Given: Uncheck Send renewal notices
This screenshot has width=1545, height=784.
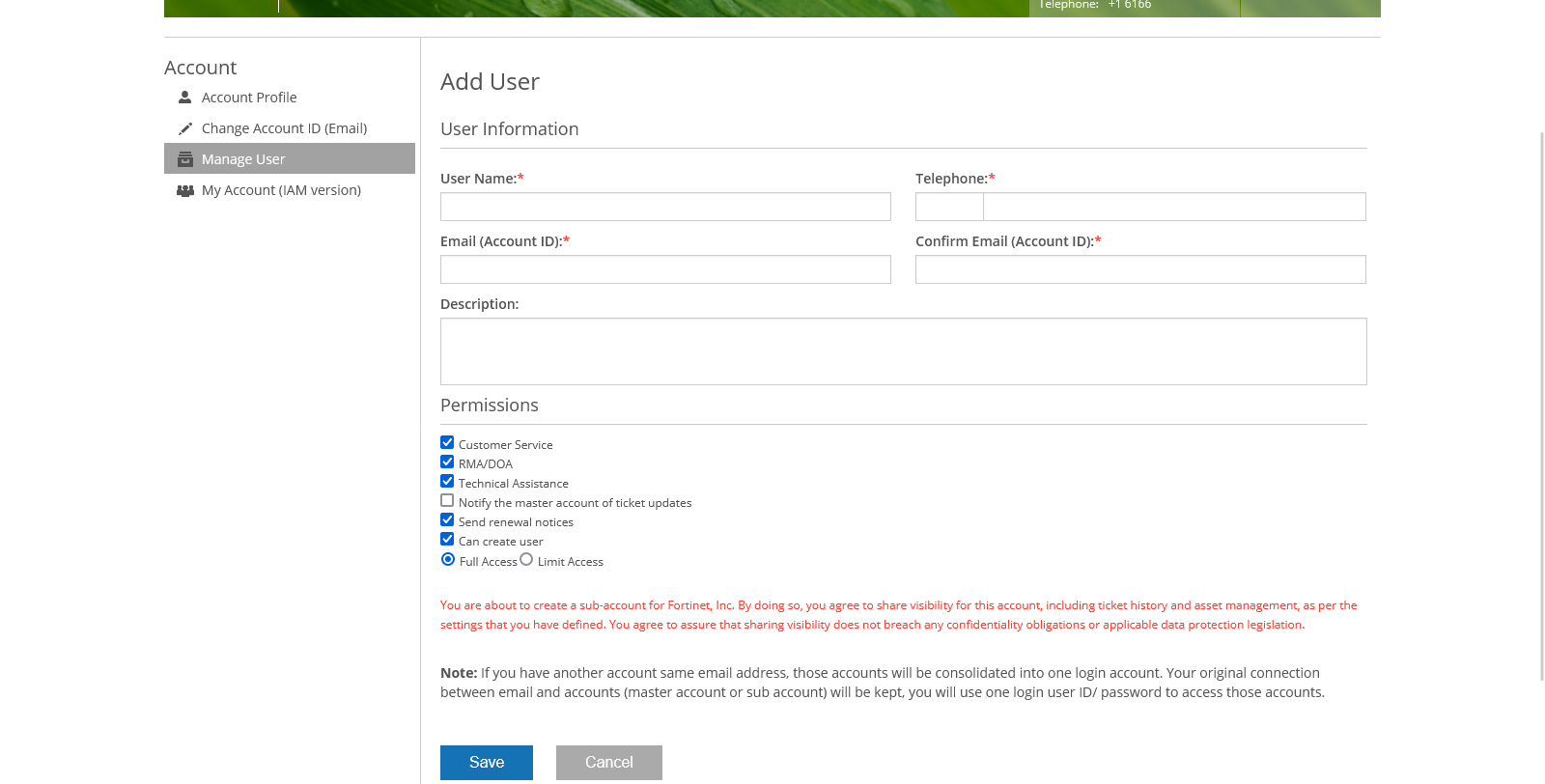Looking at the screenshot, I should tap(447, 520).
